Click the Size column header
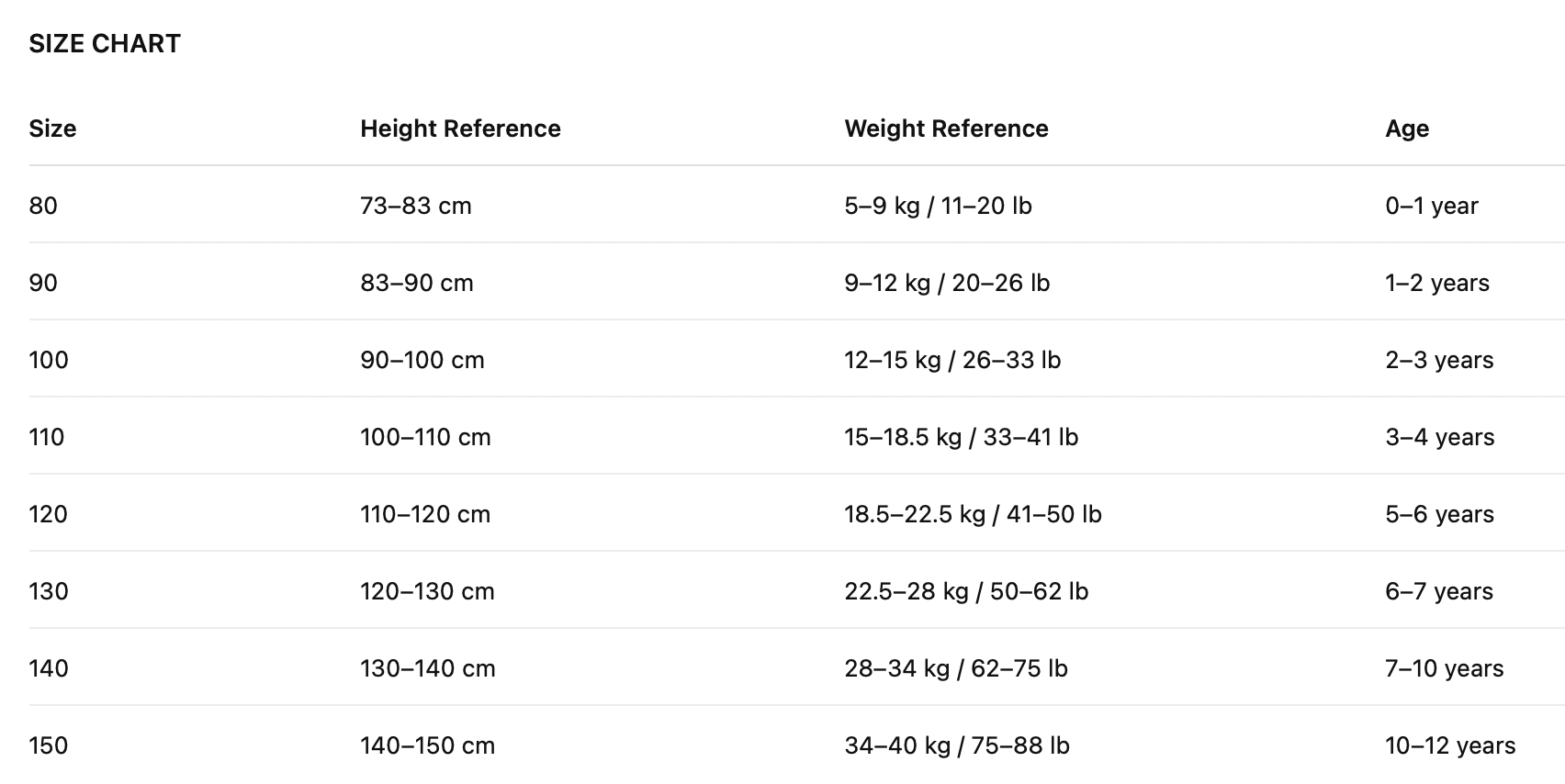The image size is (1565, 784). (52, 129)
